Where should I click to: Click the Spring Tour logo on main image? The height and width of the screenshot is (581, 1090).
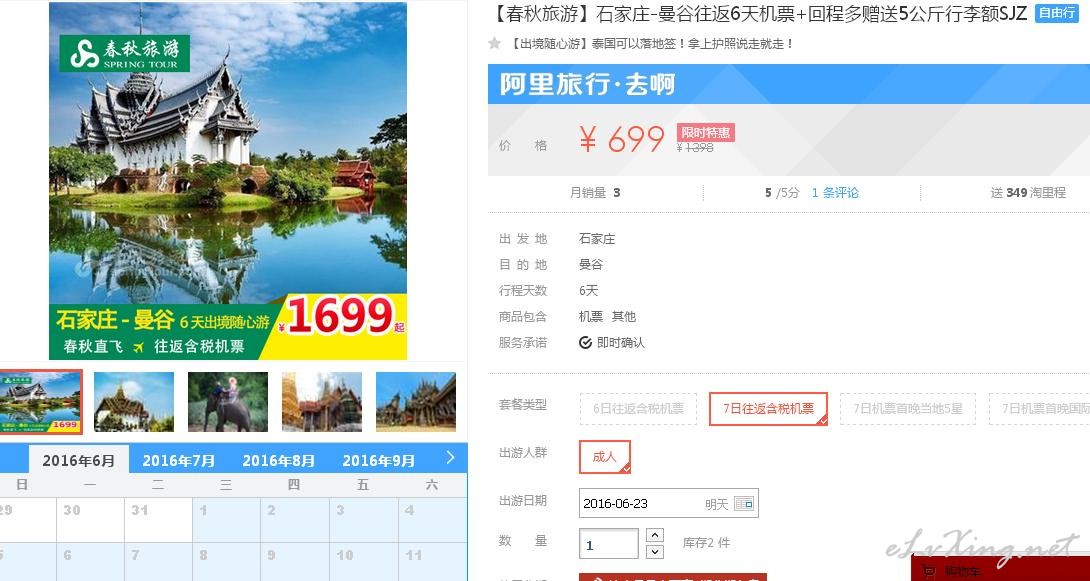124,54
